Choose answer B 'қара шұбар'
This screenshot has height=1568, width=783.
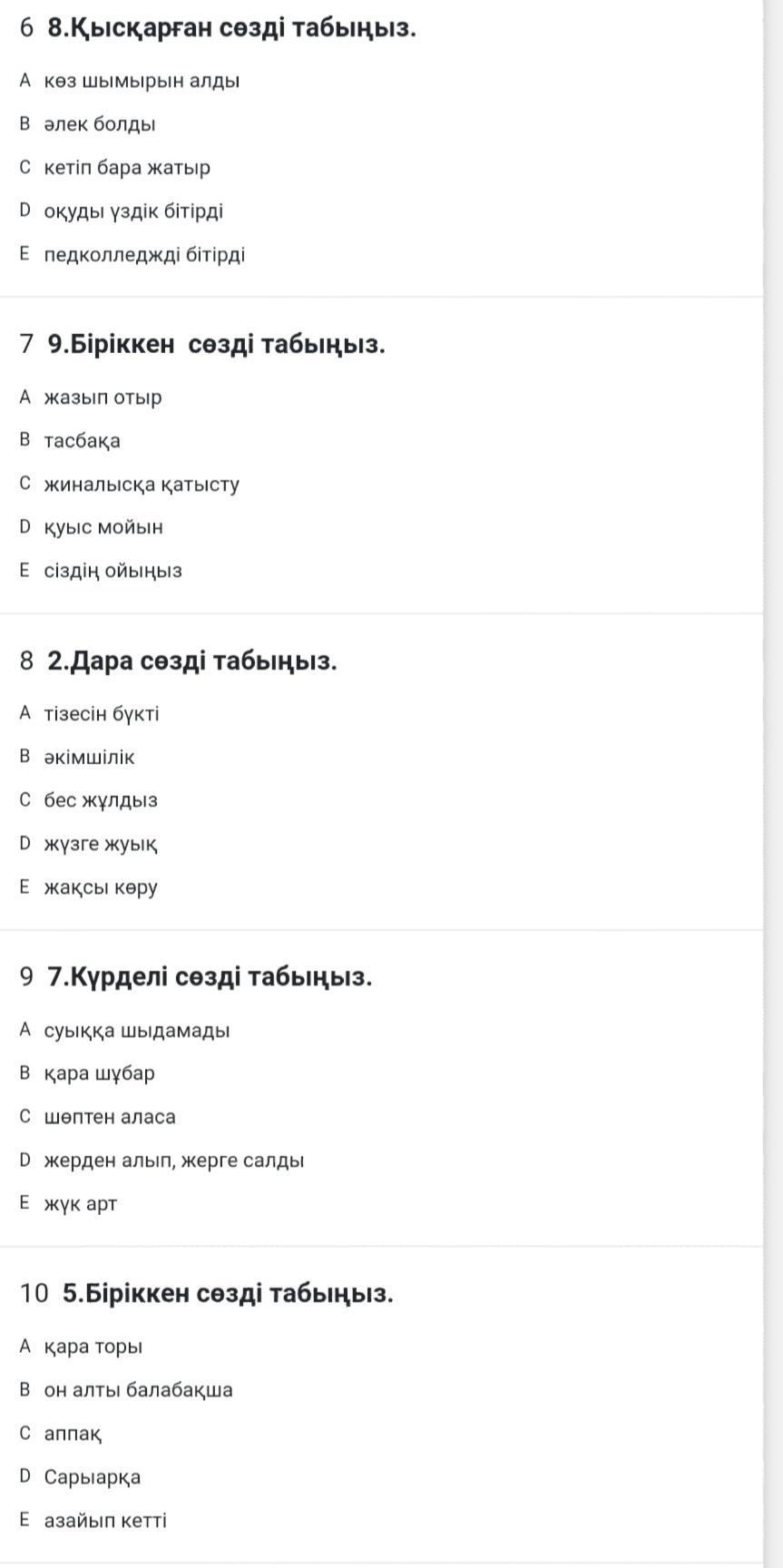[x=99, y=1073]
